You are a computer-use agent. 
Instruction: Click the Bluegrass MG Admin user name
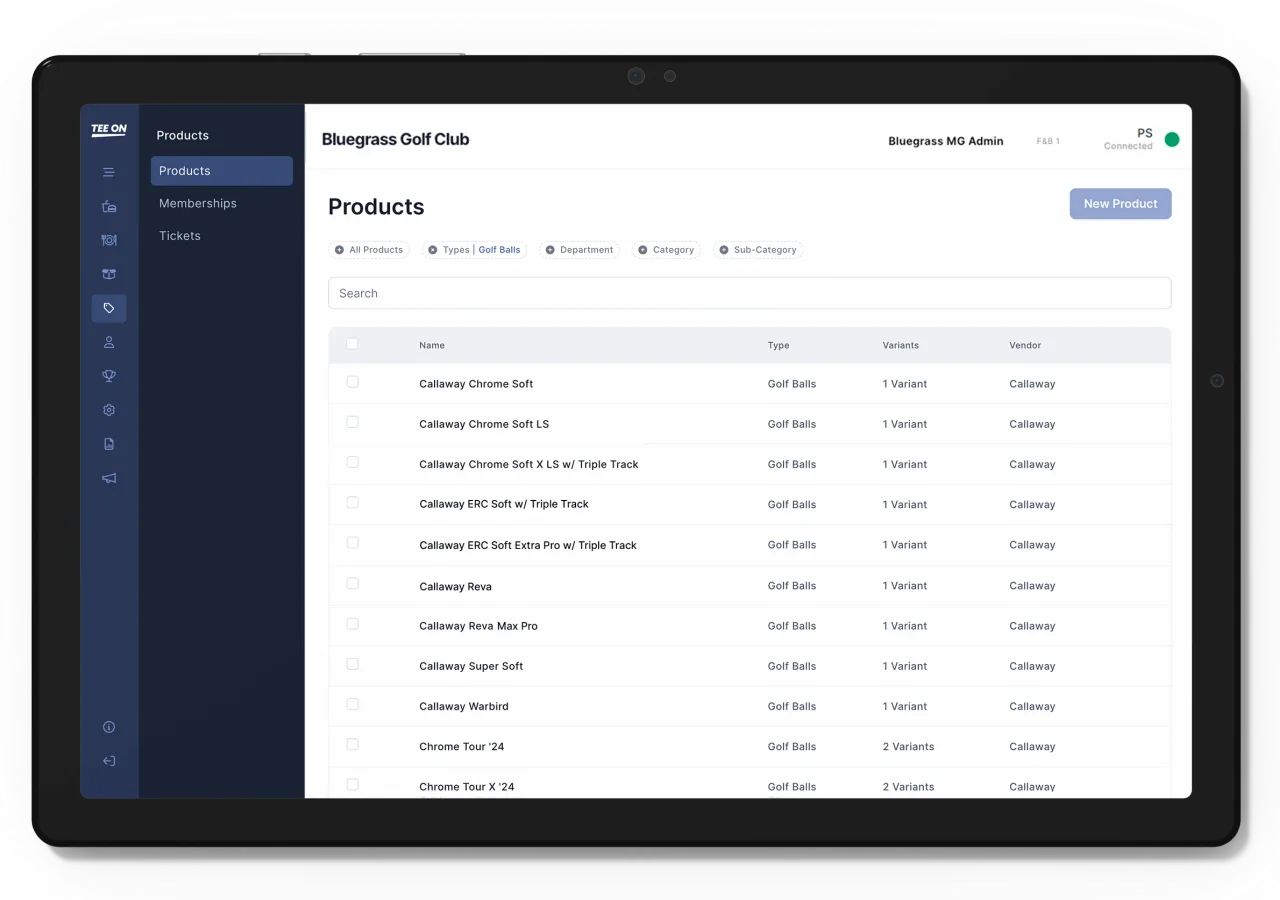(946, 141)
